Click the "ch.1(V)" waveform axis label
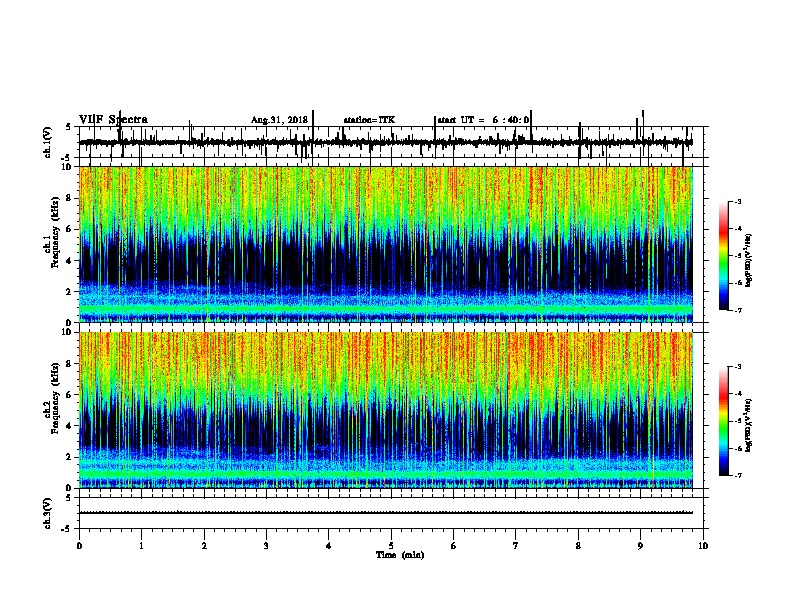 48,142
